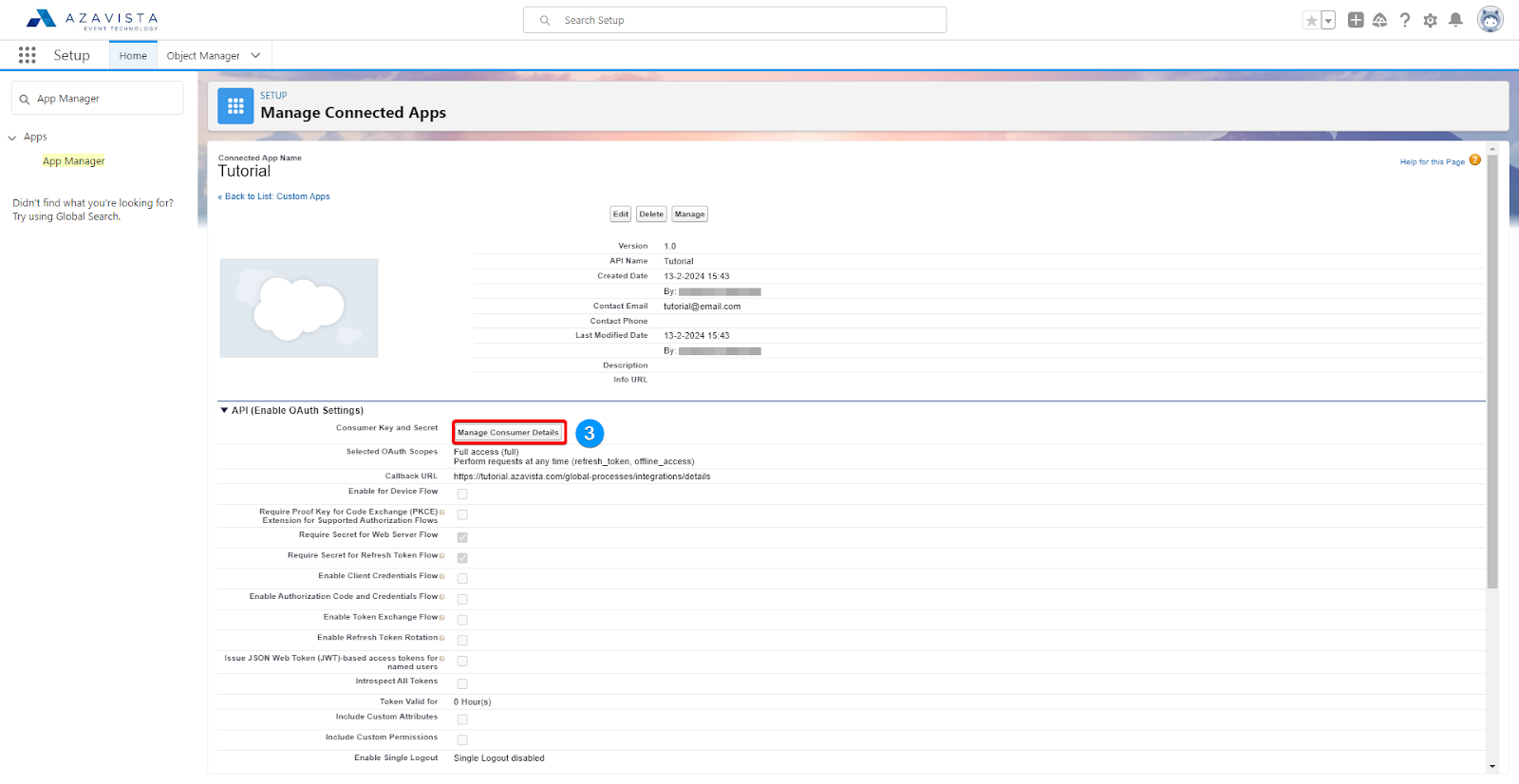Click the connected app cloud logo thumbnail
1519x784 pixels.
(x=299, y=308)
